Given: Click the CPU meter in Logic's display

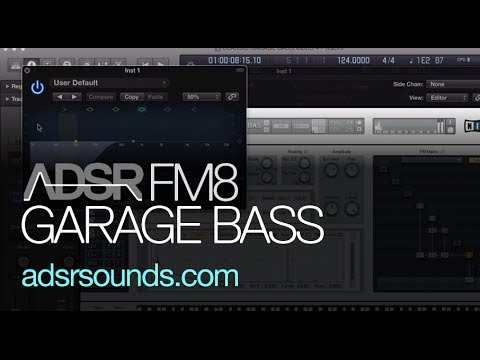Looking at the screenshot, I should (x=464, y=60).
